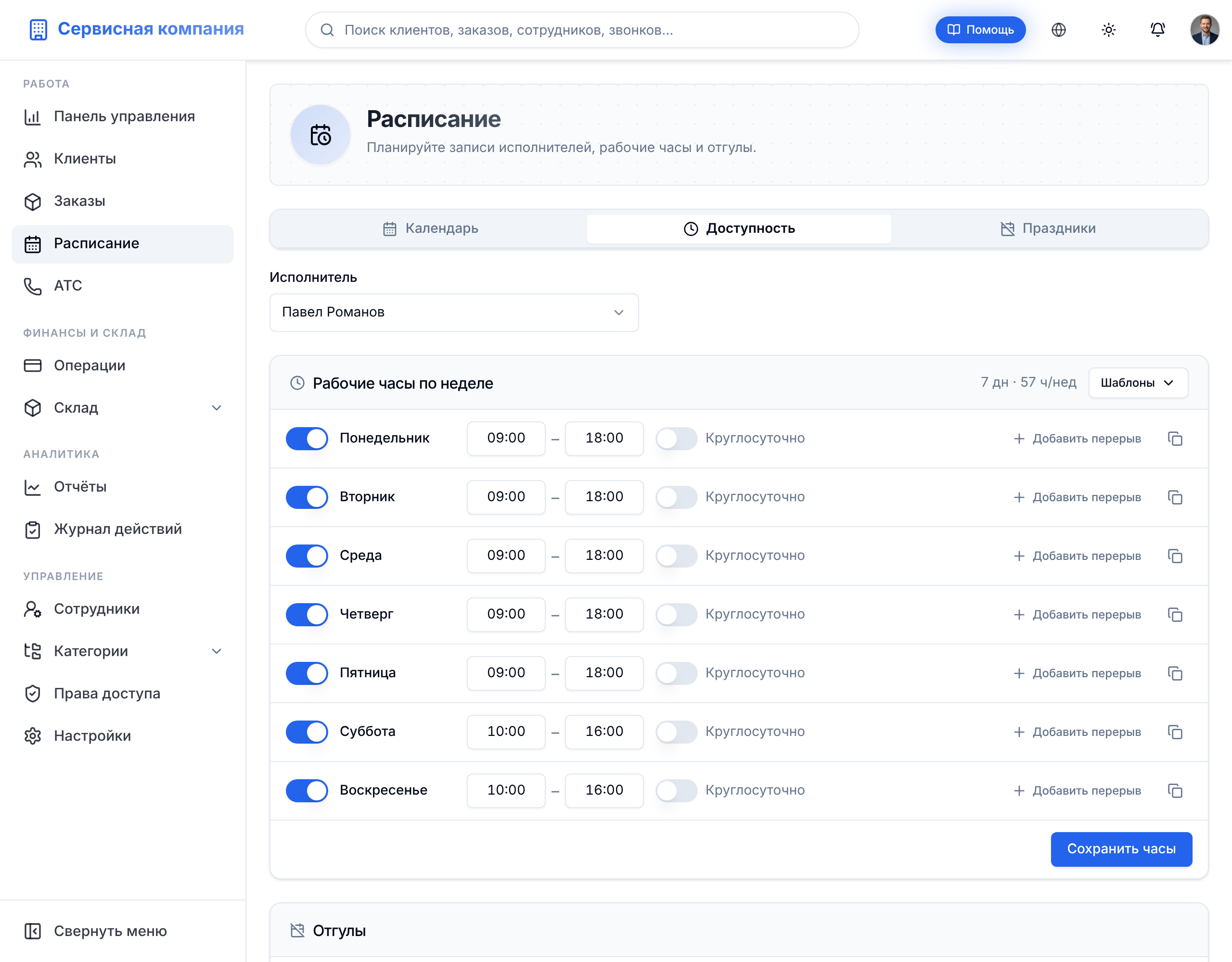Edit the Пятница end time 18:00

(604, 673)
